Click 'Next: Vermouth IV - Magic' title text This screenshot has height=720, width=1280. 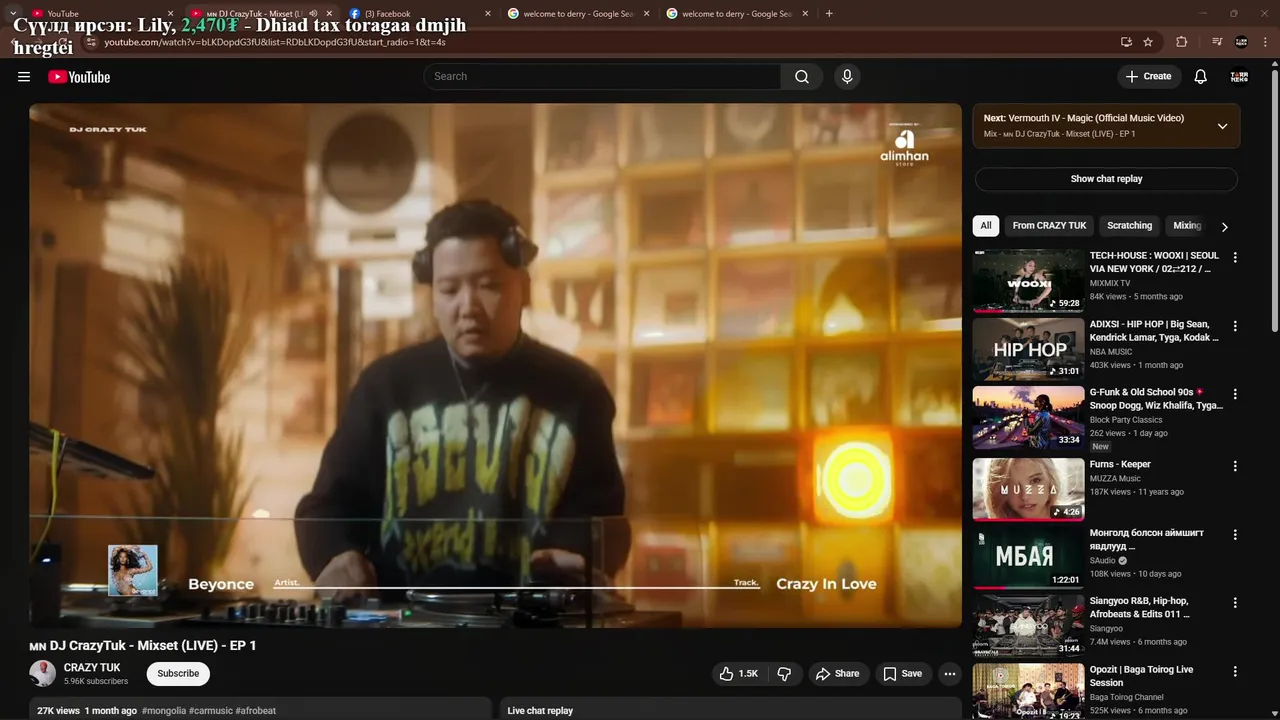click(1084, 118)
